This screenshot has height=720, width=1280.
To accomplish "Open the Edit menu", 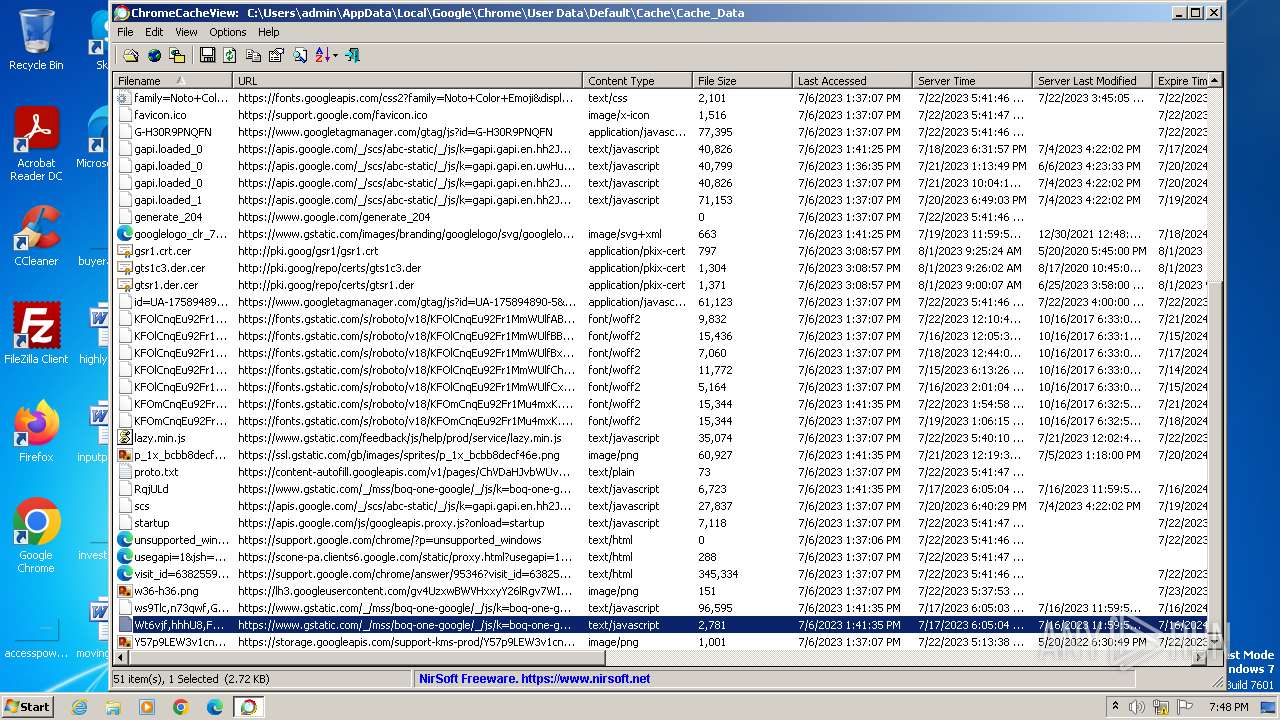I will coord(154,32).
